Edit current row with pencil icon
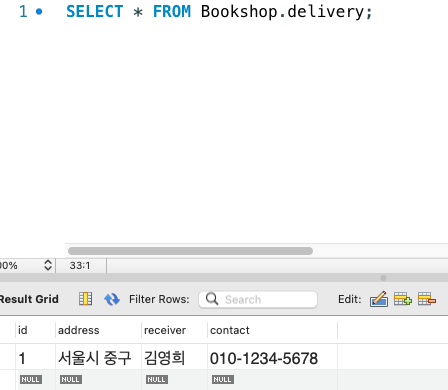448x390 pixels. click(x=379, y=299)
